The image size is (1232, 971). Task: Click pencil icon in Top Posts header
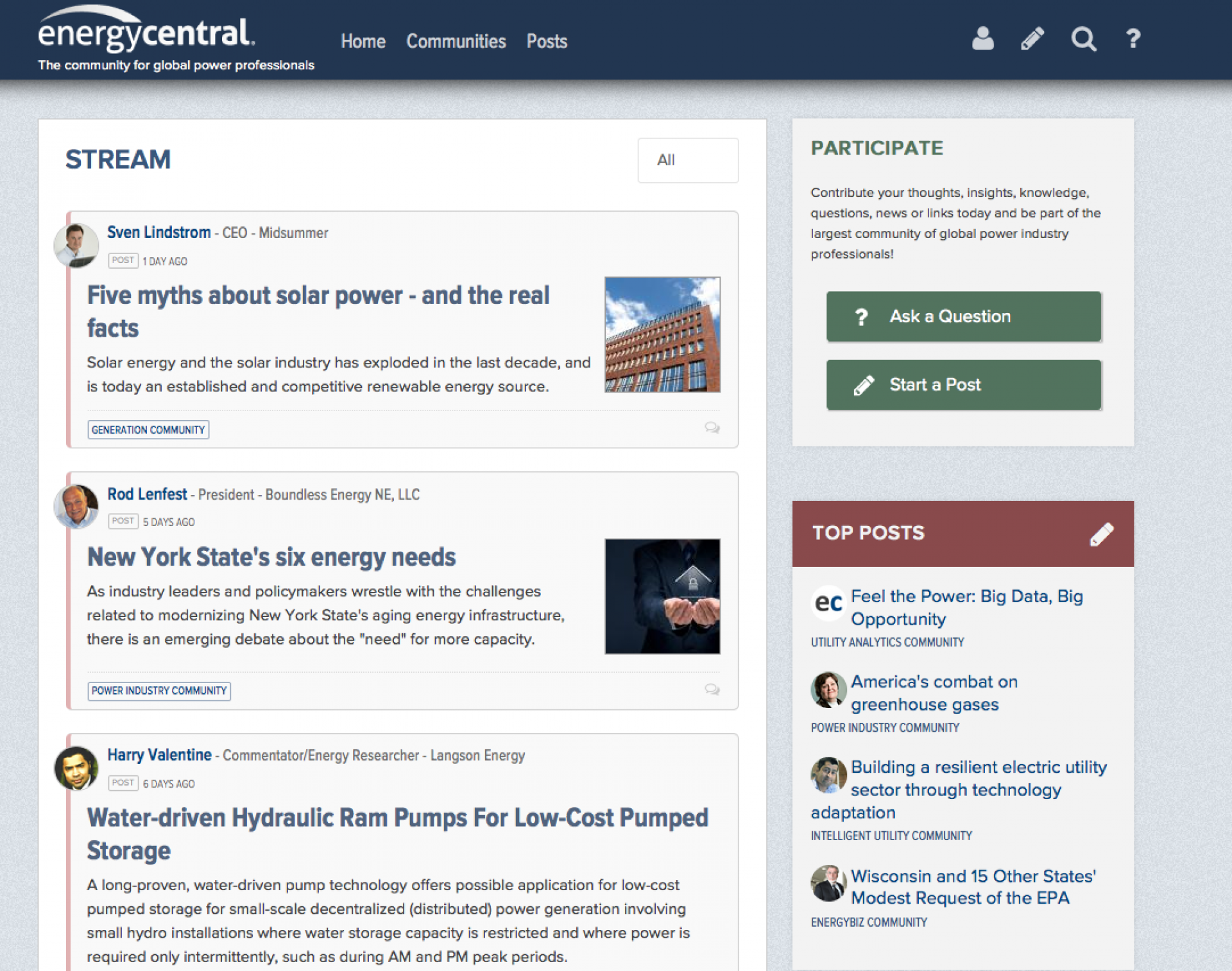[1101, 534]
